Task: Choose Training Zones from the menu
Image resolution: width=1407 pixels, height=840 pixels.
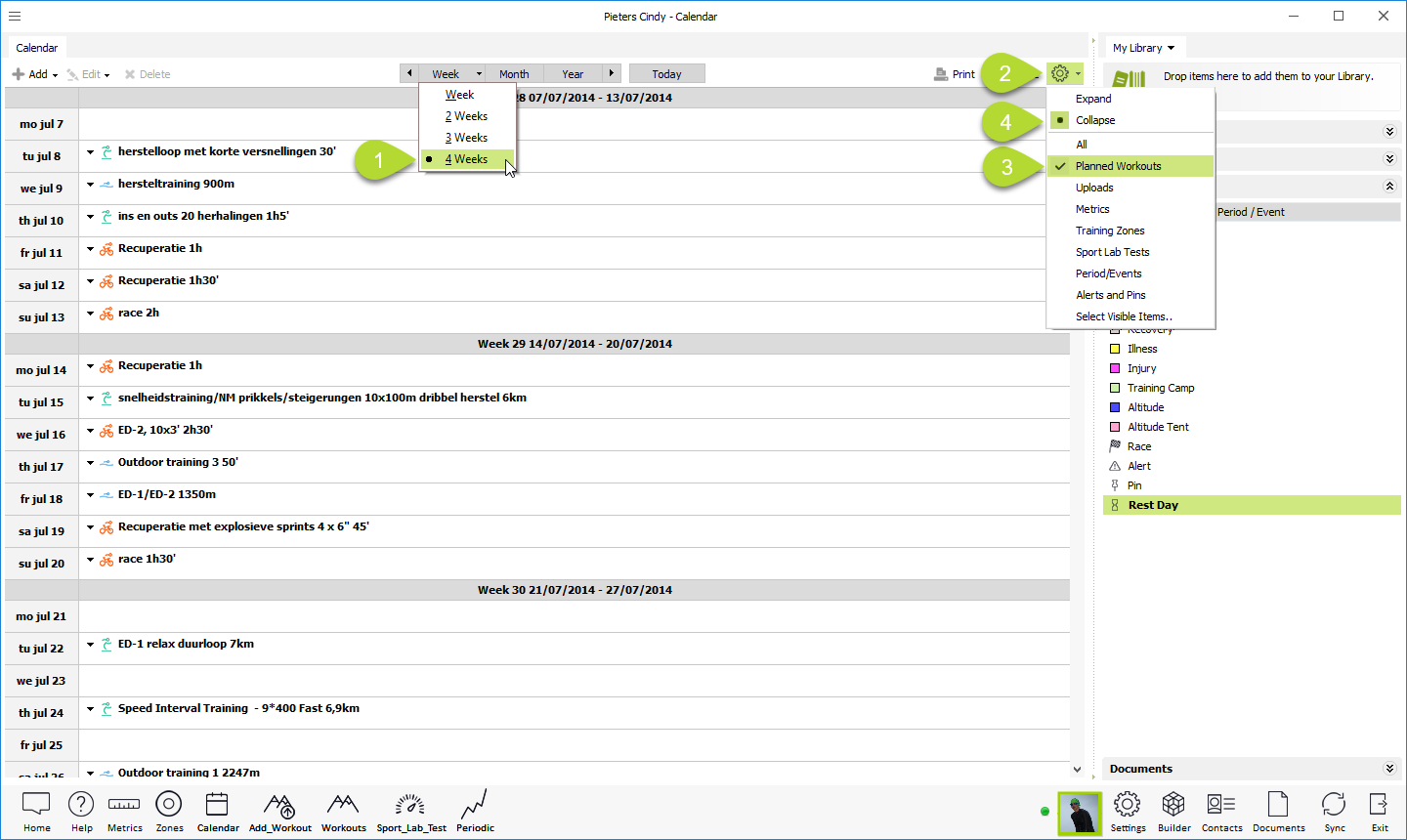Action: coord(1110,231)
